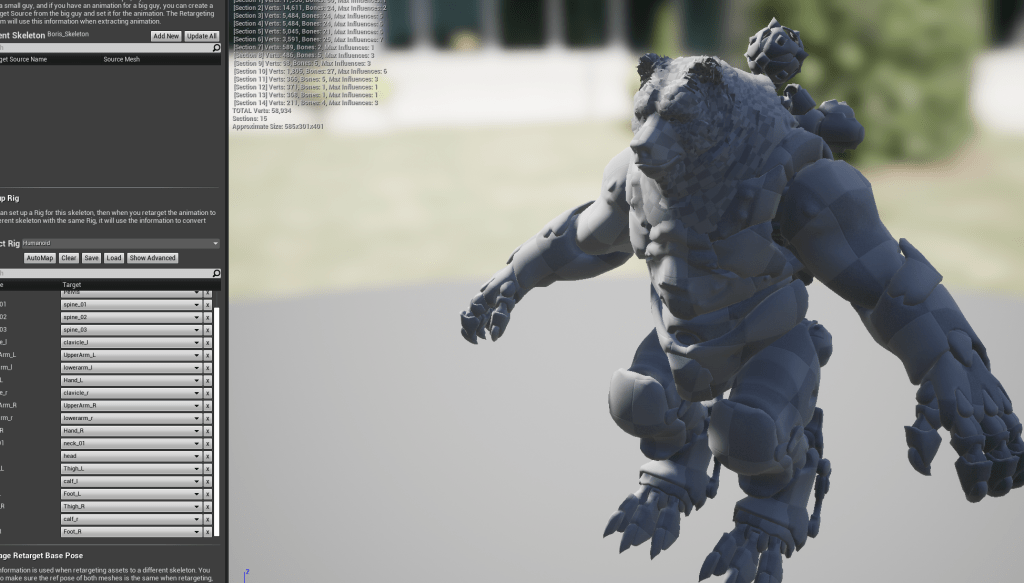The image size is (1024, 583).
Task: Clear the Thigh_L mapping with x icon
Action: [x=208, y=468]
